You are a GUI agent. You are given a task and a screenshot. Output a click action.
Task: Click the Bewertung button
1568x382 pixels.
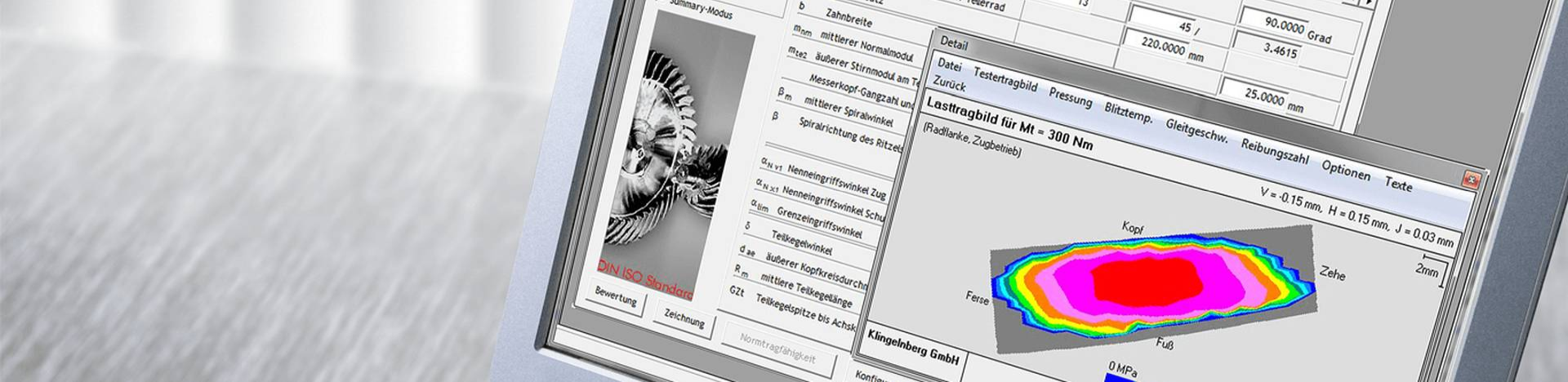tap(616, 298)
